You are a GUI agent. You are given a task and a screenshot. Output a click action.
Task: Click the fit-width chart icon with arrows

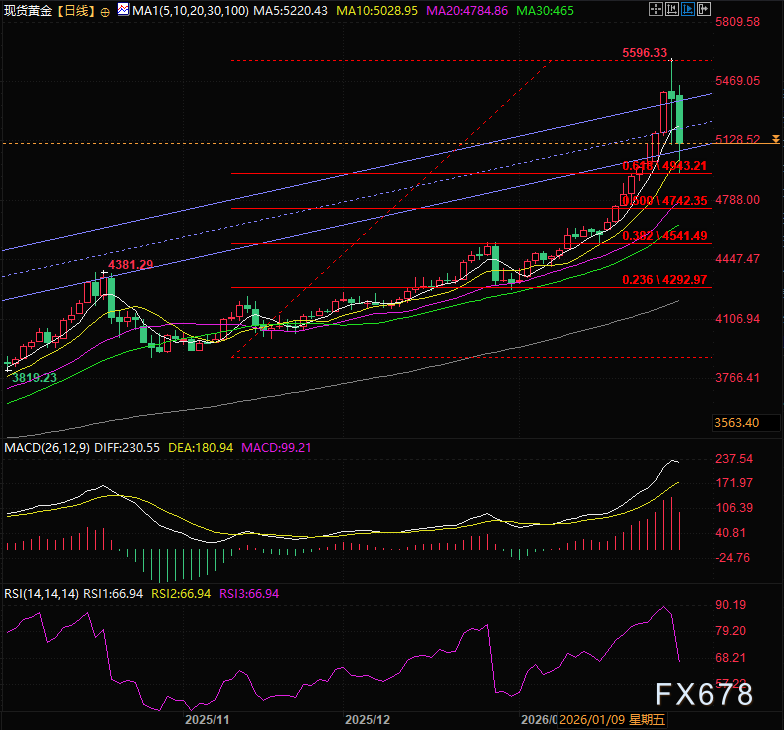[672, 9]
